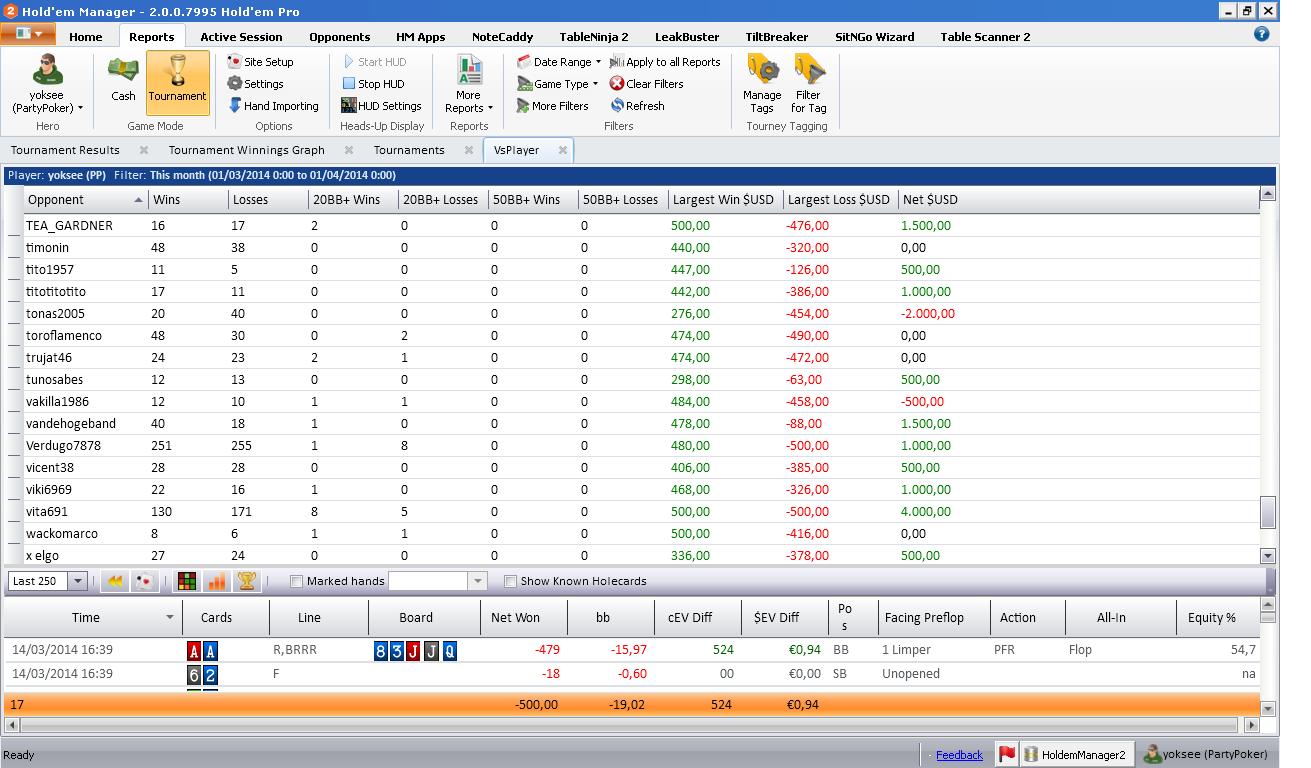Click Stop HUD
The image size is (1311, 768).
pos(373,84)
